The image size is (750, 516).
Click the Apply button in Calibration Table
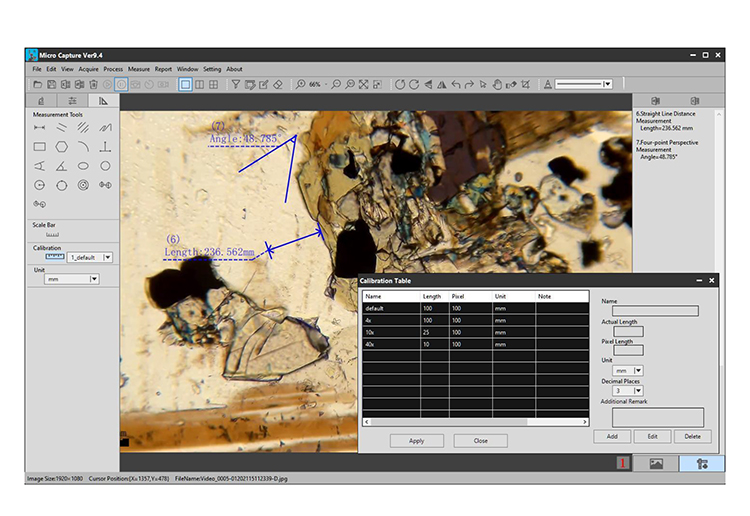(416, 441)
